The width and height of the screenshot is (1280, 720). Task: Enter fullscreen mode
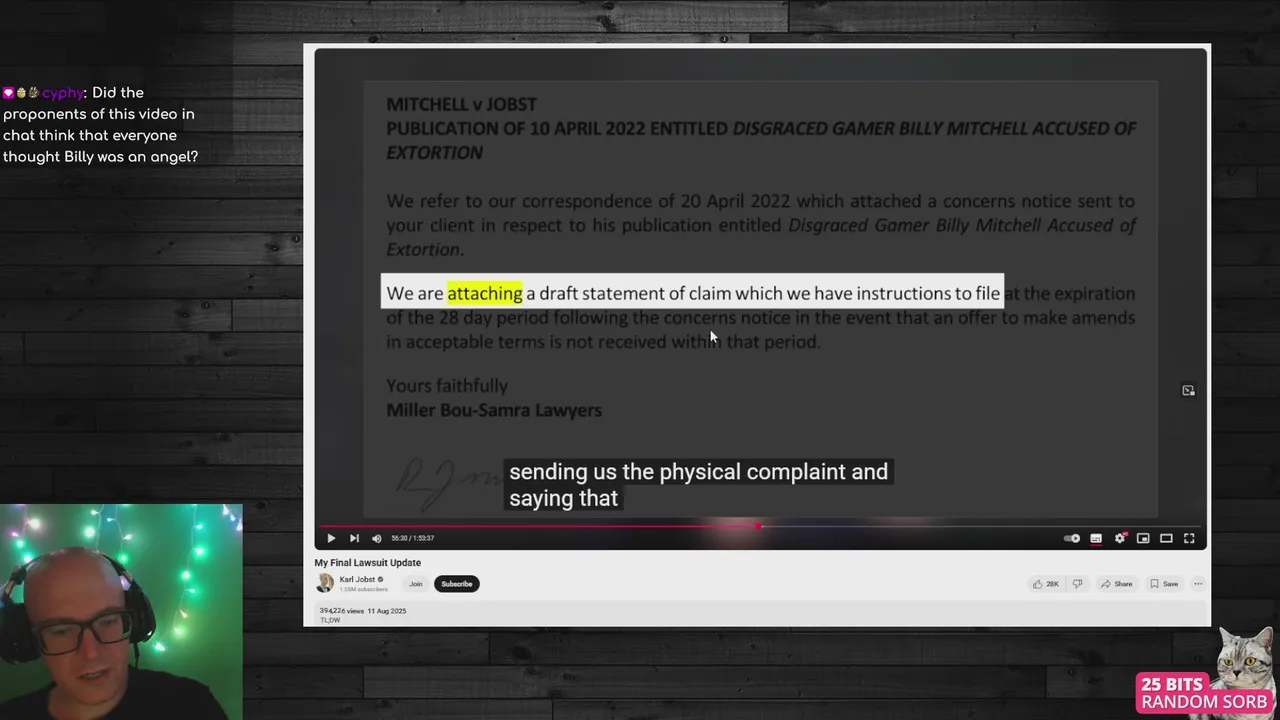[1189, 538]
